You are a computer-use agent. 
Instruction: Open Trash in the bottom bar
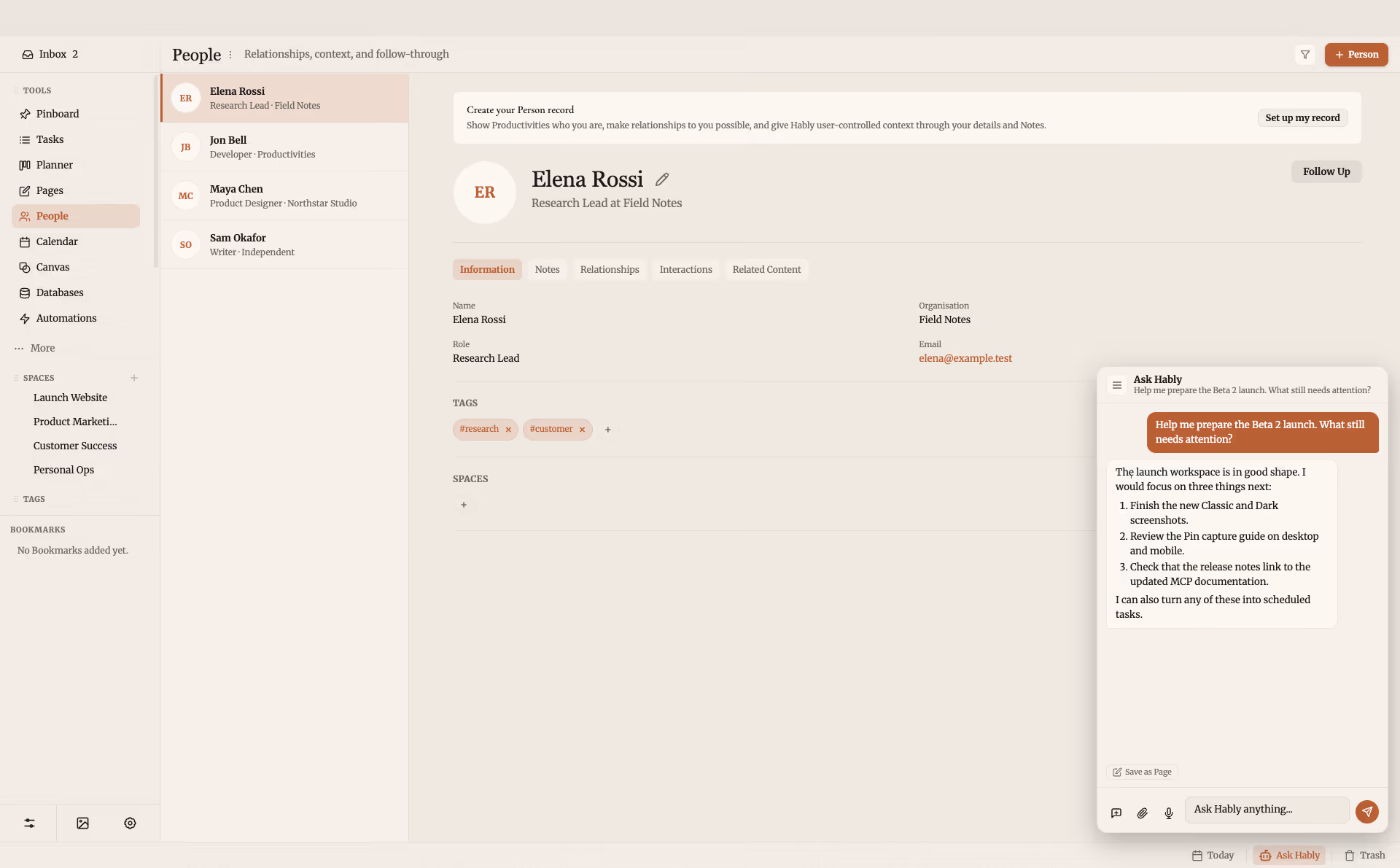1364,855
